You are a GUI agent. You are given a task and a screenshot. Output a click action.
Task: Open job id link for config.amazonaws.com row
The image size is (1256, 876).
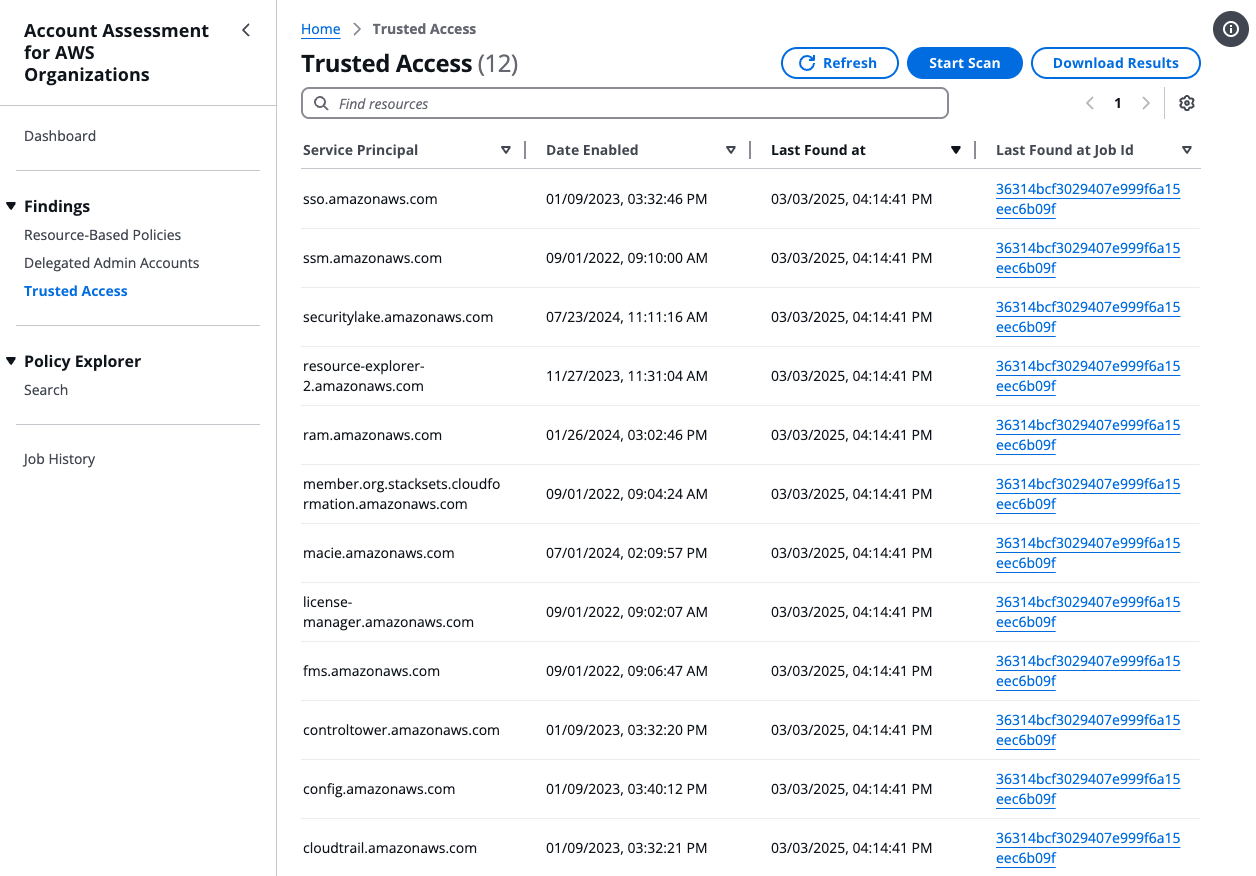1088,789
